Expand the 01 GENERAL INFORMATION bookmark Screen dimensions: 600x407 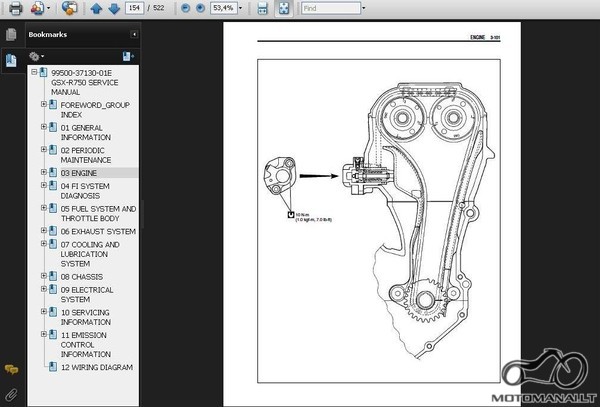point(44,127)
